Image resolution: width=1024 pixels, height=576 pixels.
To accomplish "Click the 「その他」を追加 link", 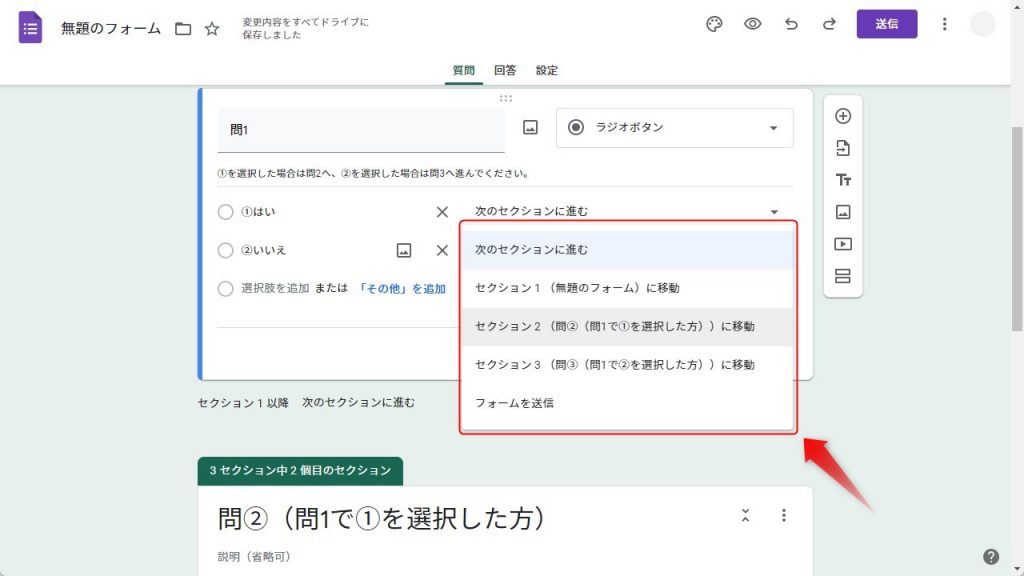I will pyautogui.click(x=402, y=289).
